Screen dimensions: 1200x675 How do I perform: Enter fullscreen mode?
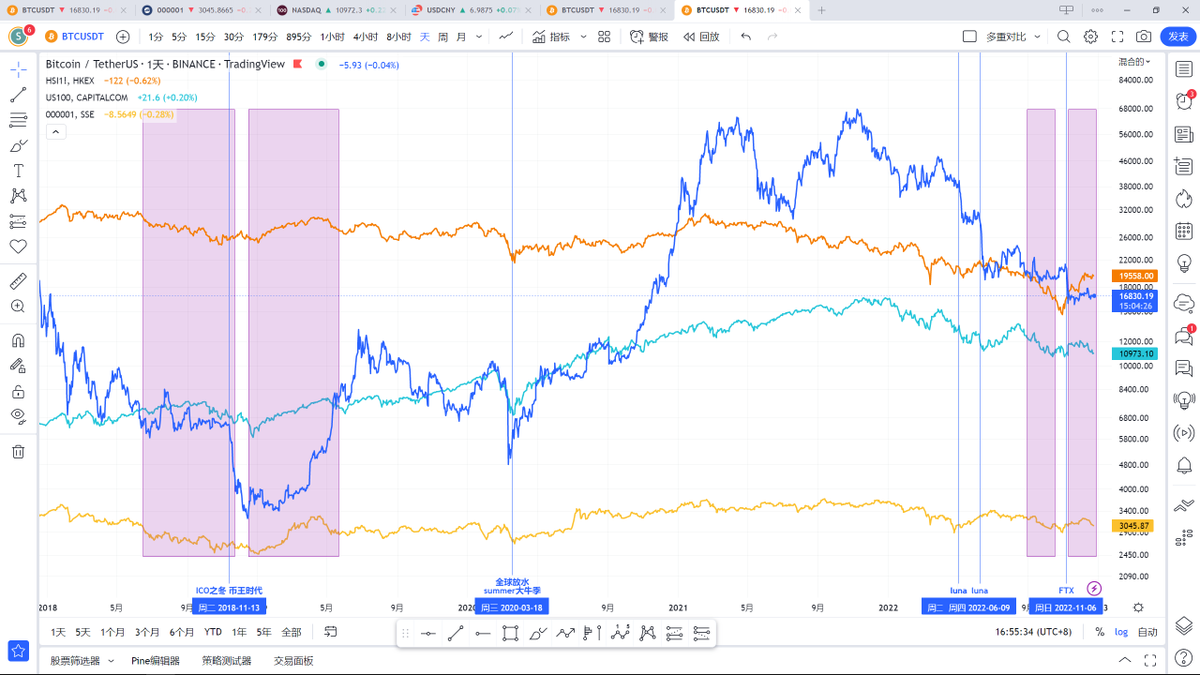click(x=1117, y=37)
